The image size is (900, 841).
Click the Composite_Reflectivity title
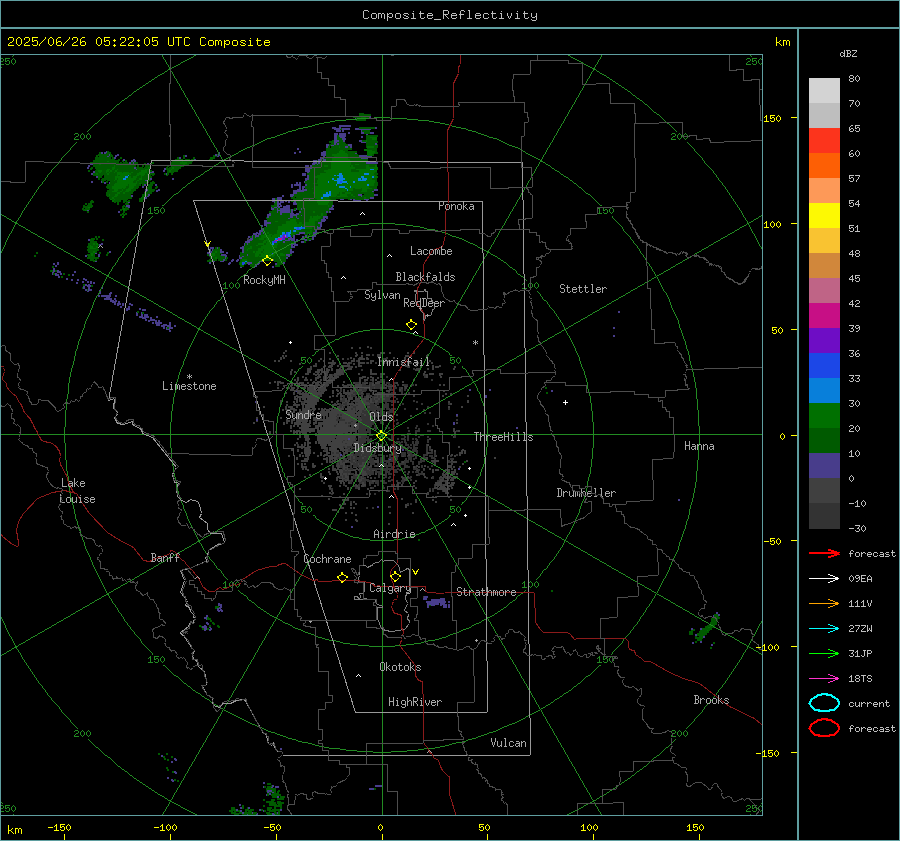click(449, 15)
